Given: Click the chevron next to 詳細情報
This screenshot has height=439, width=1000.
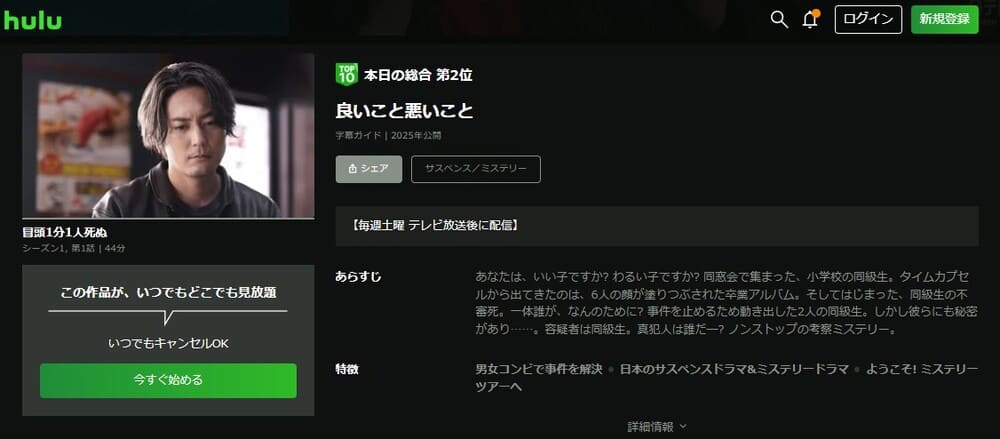Looking at the screenshot, I should tap(682, 426).
